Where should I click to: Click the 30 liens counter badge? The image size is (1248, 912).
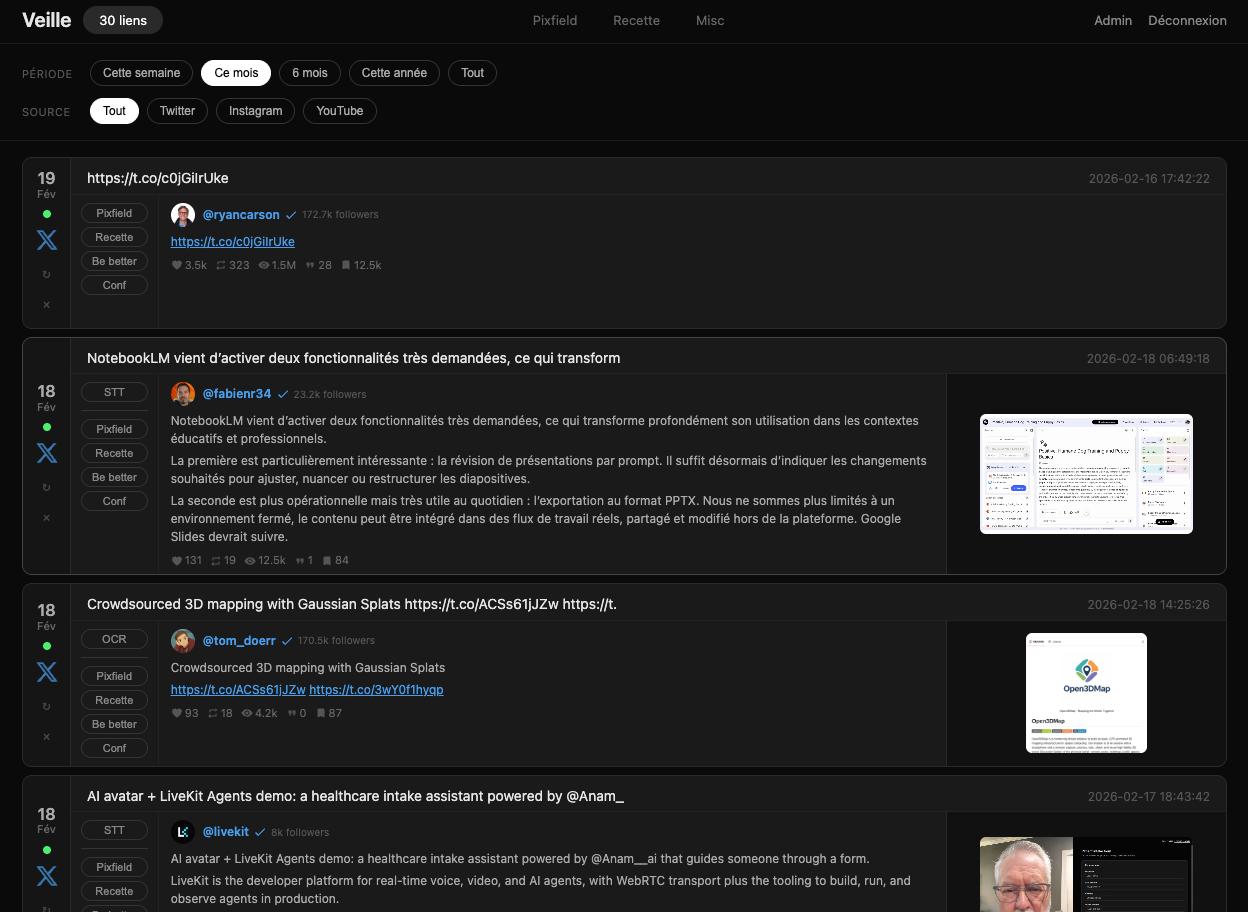pos(122,20)
